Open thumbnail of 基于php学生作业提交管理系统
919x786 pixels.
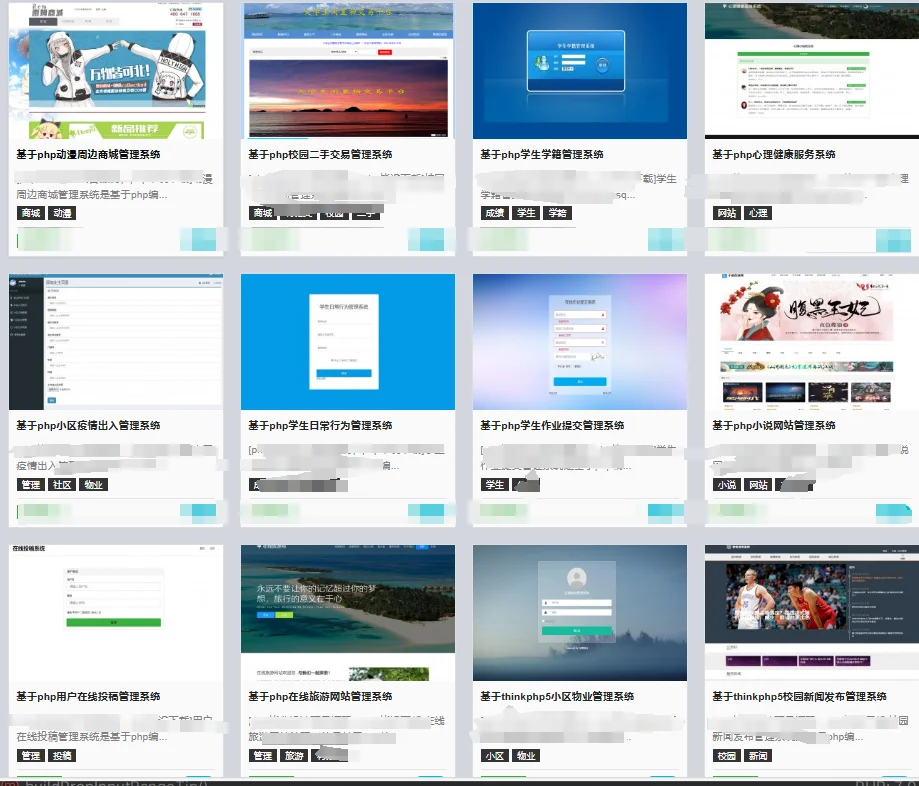pos(580,342)
